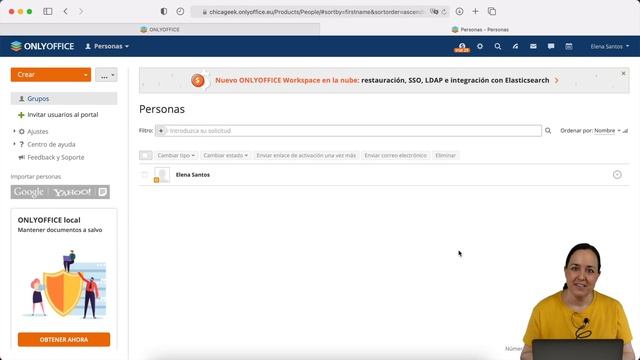This screenshot has width=640, height=360.
Task: Click Enviar enlace de activación una vez más
Action: tap(306, 156)
